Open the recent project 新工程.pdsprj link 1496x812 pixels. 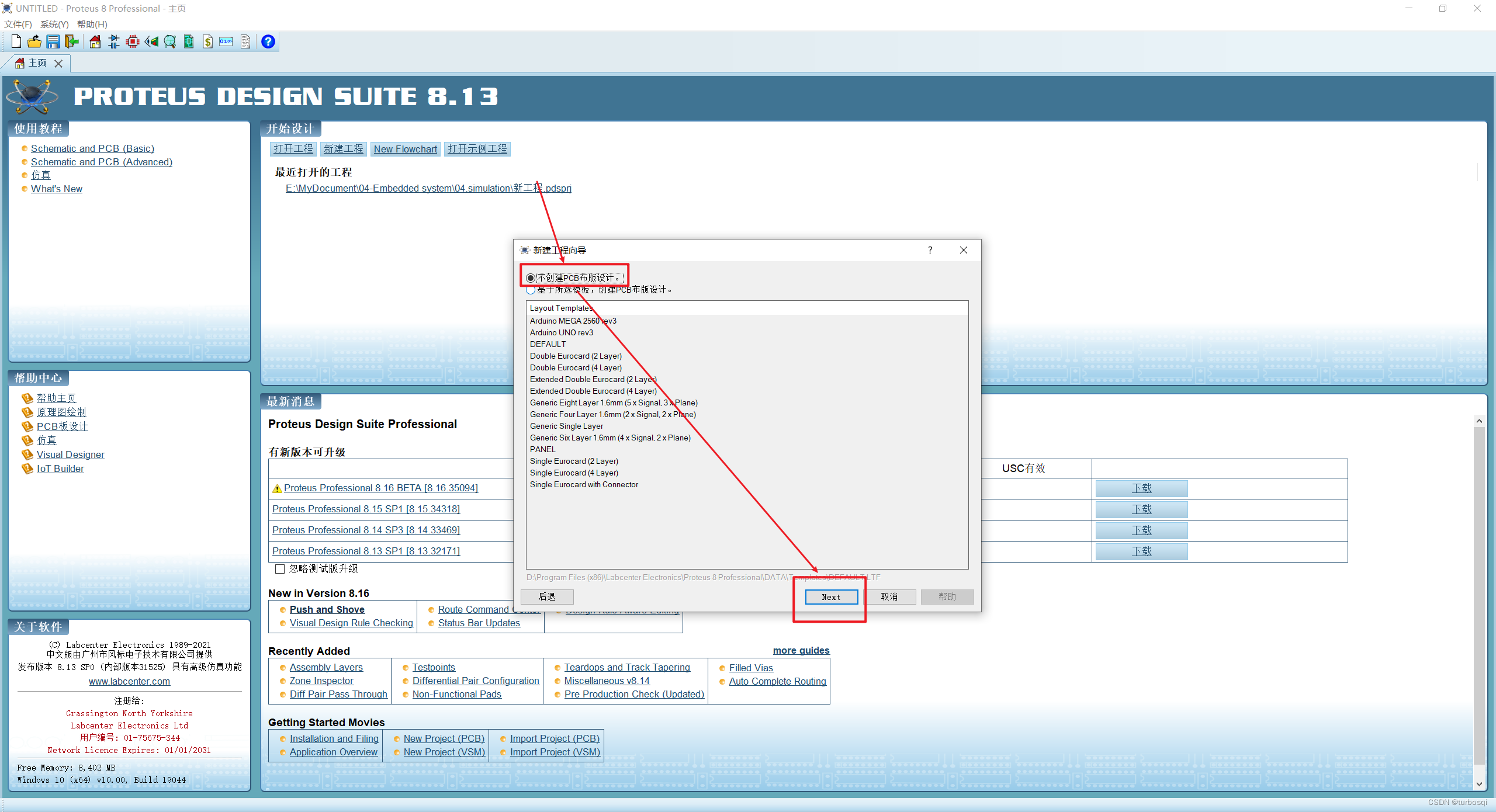tap(428, 188)
